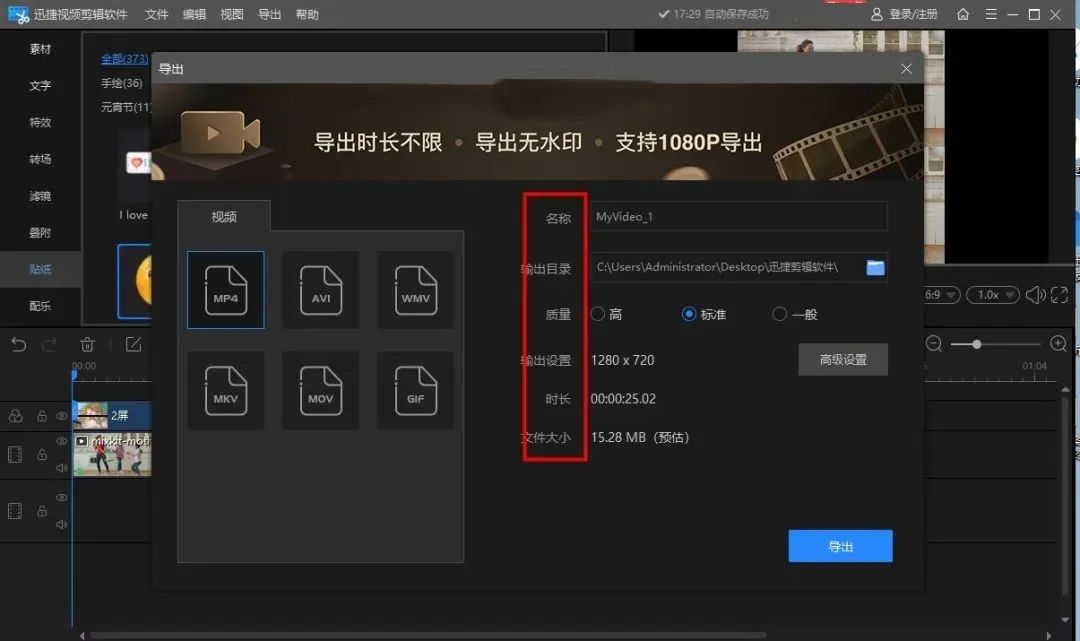
Task: Switch to the 配乐 music panel
Action: coord(39,306)
